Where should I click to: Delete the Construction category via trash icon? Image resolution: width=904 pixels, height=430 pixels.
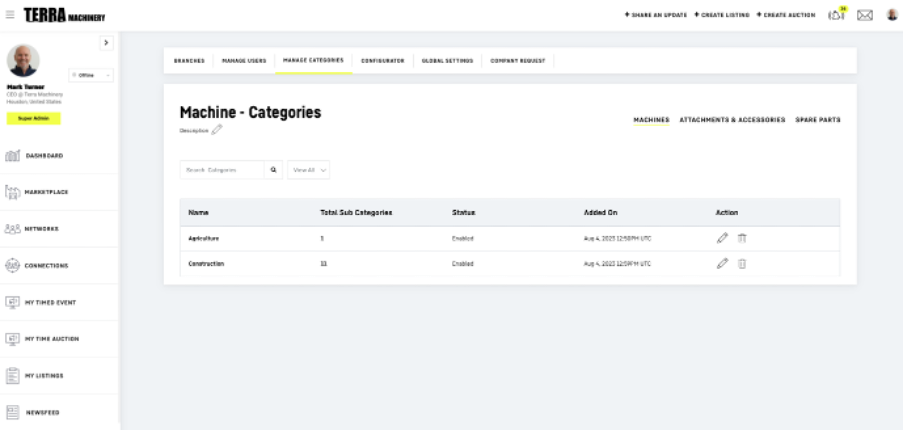click(742, 263)
